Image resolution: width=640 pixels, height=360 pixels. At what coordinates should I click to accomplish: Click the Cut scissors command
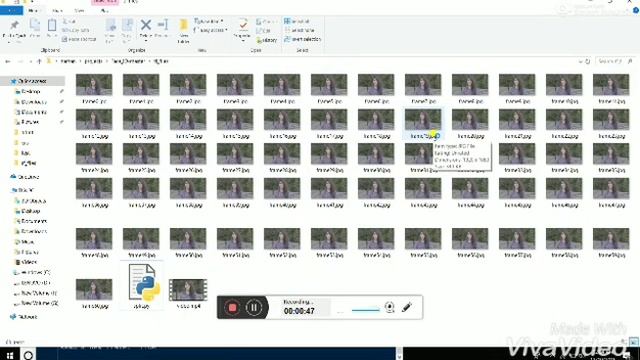[x=69, y=21]
